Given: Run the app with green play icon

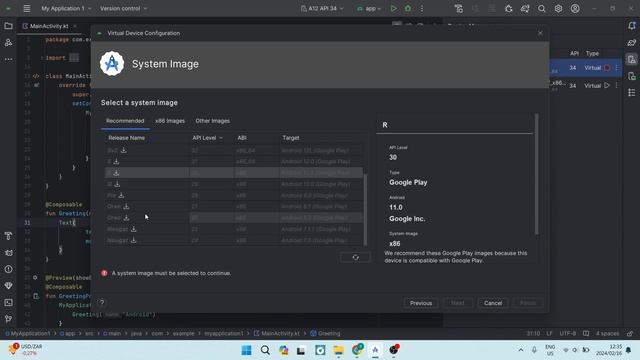Looking at the screenshot, I should [x=393, y=8].
